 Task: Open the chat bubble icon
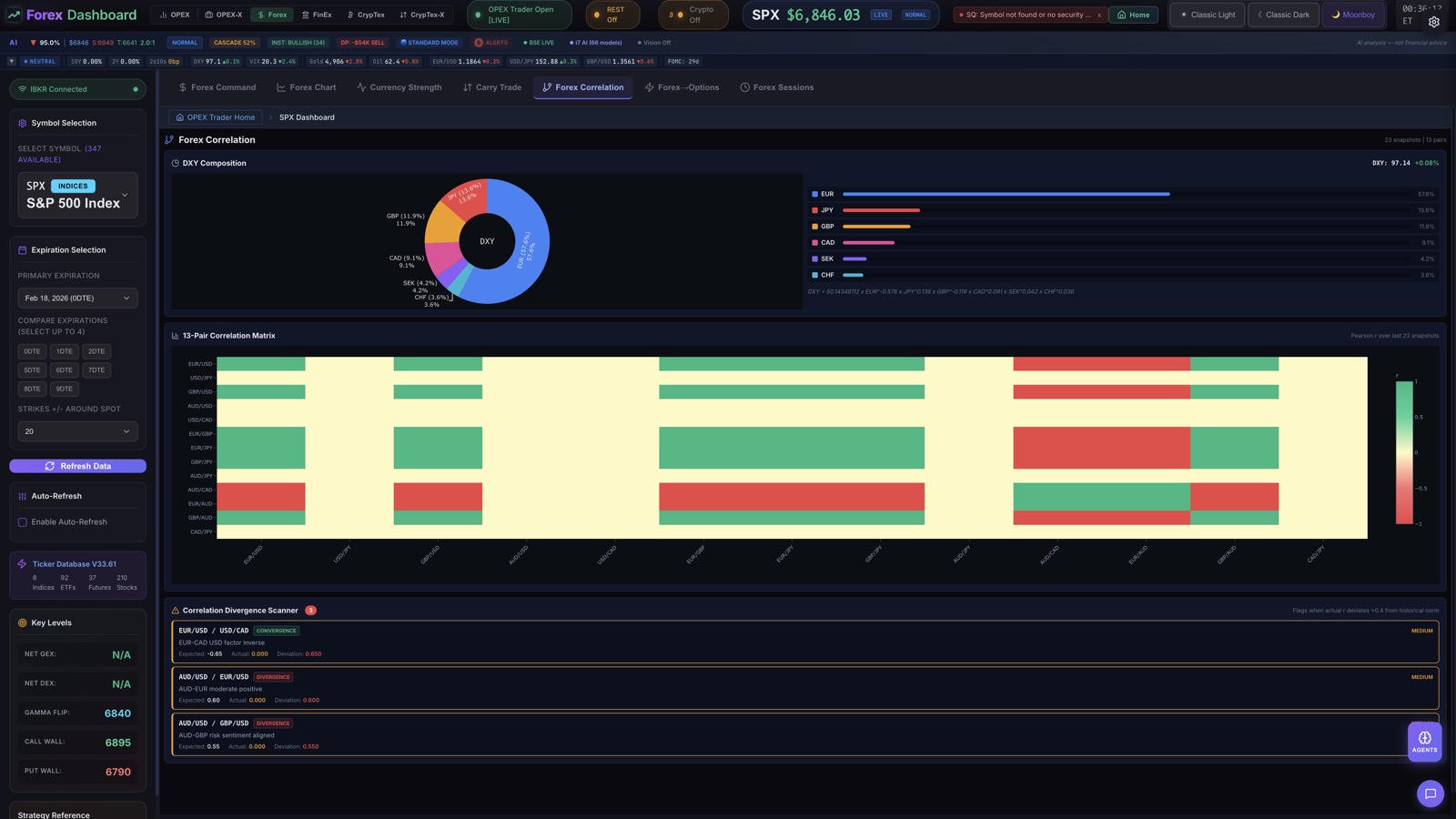click(x=1431, y=794)
